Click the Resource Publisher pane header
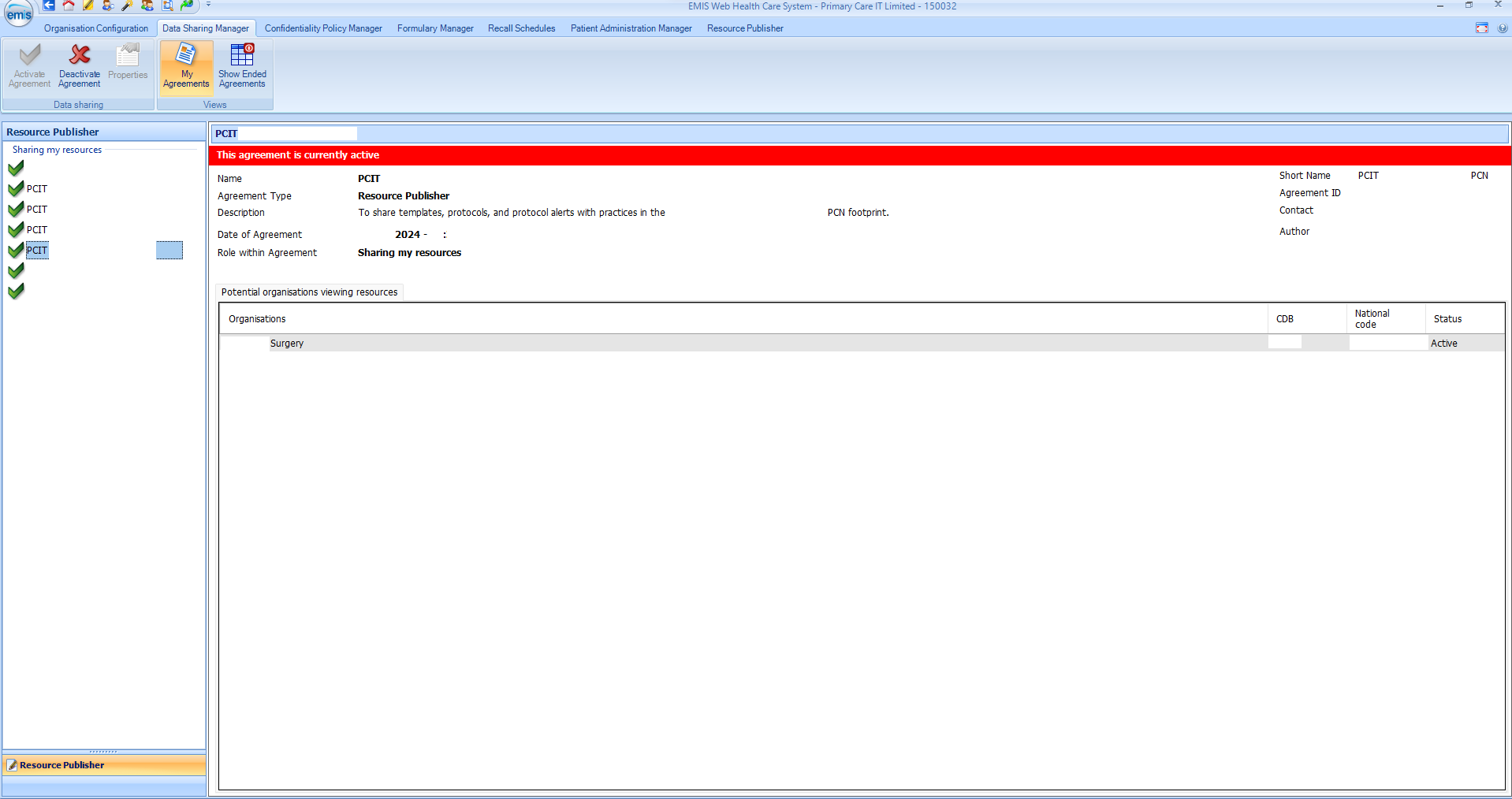The image size is (1512, 799). [x=104, y=132]
